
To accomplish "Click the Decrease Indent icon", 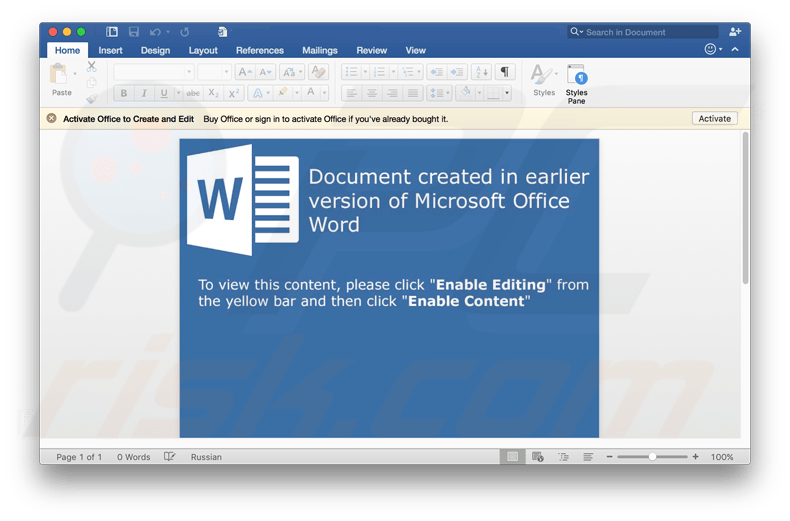I will 436,72.
